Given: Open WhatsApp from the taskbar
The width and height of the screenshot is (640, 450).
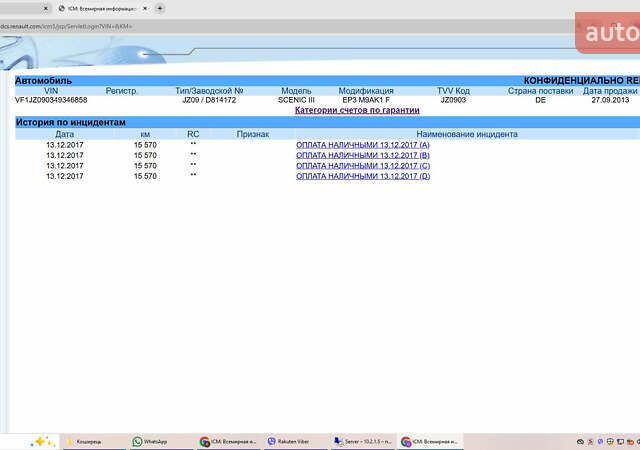Looking at the screenshot, I should (x=153, y=441).
